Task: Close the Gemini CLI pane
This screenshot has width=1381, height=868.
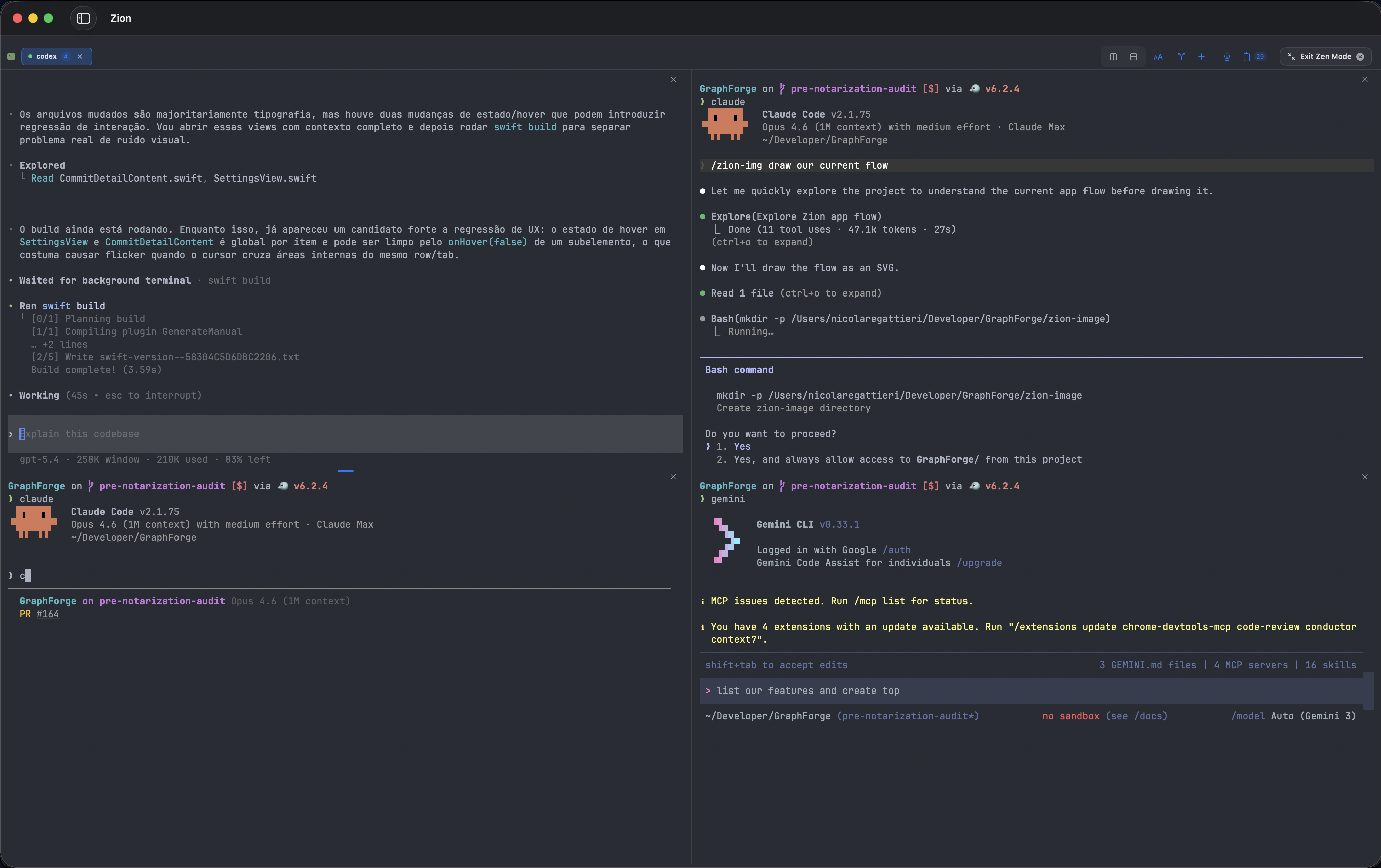Action: (x=1365, y=477)
